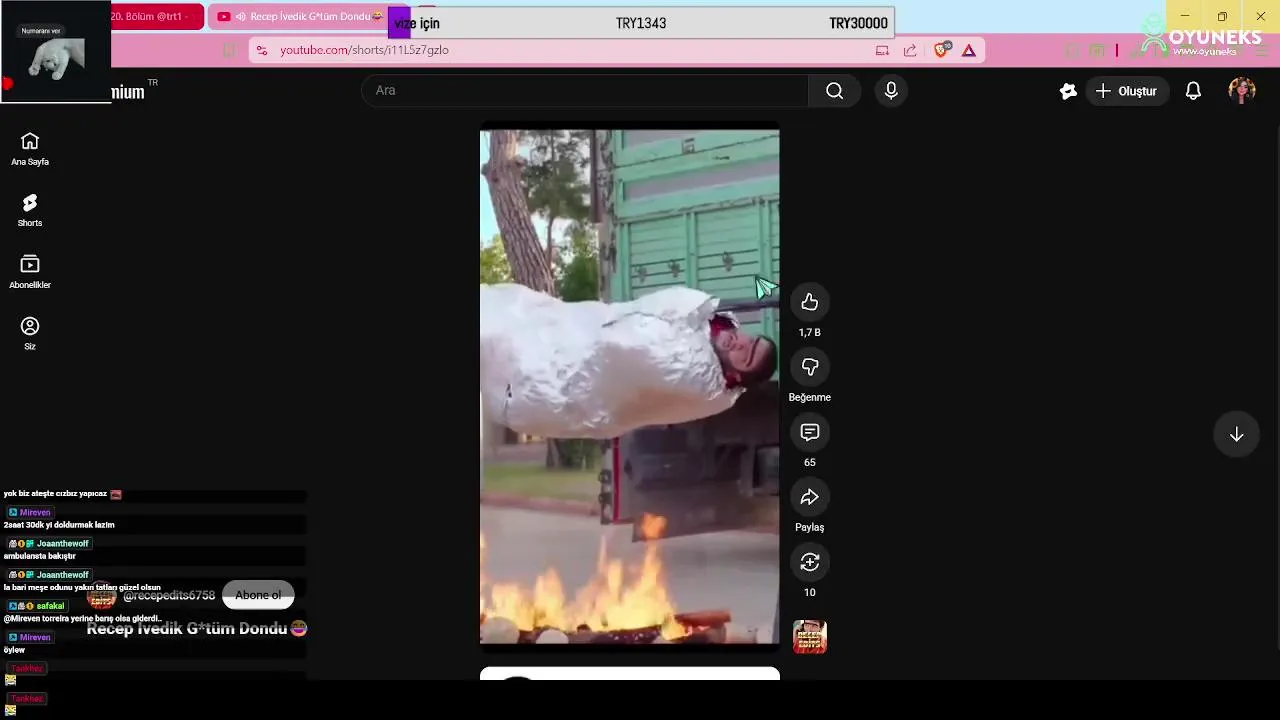Click the share page icon in the address bar
Screen dimensions: 1280x720
(x=910, y=50)
